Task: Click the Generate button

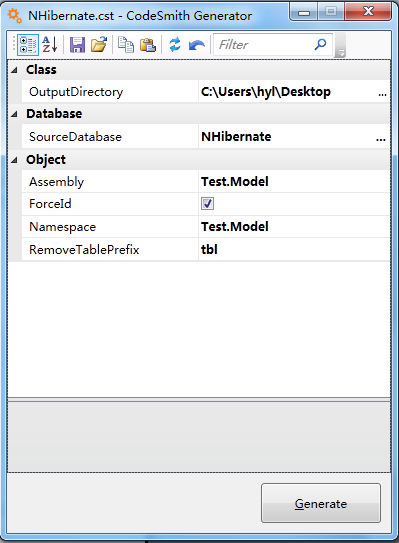Action: pos(321,503)
